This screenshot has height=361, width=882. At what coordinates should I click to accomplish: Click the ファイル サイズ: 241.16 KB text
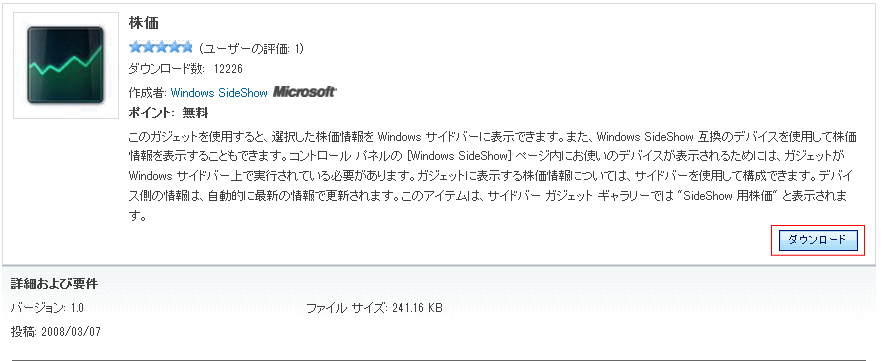tap(374, 308)
